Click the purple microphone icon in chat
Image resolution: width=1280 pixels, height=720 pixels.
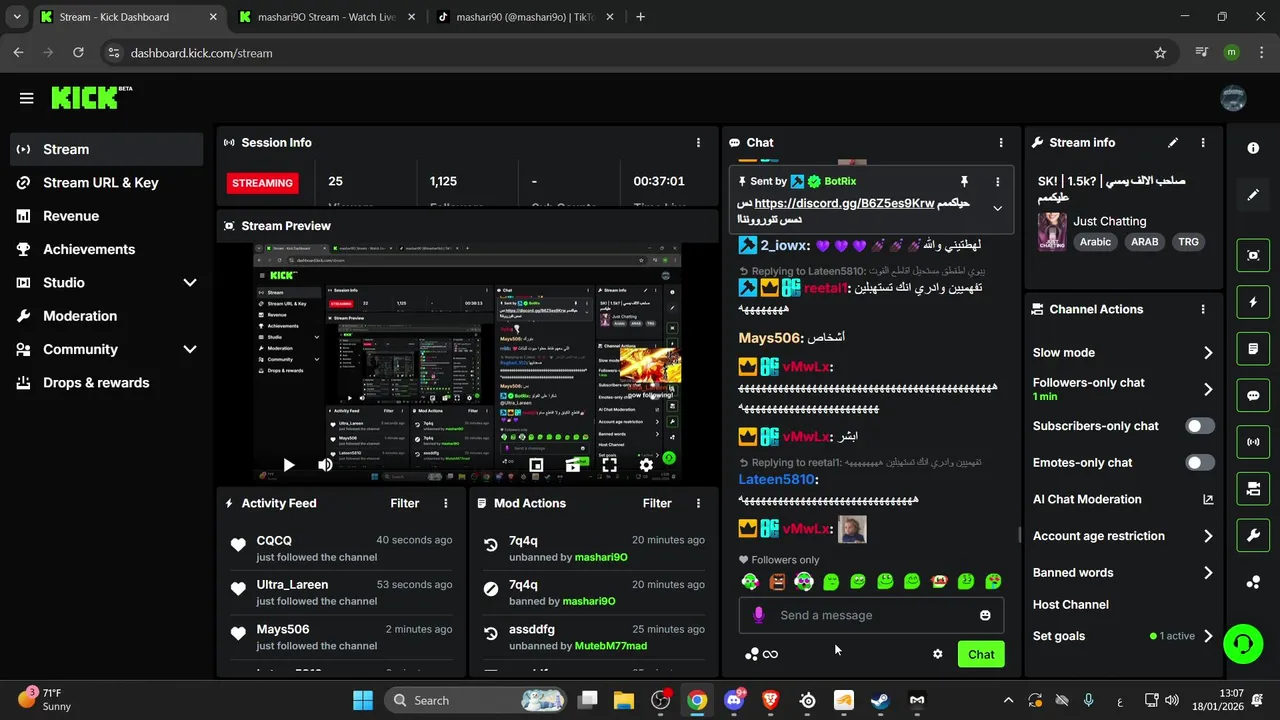759,615
